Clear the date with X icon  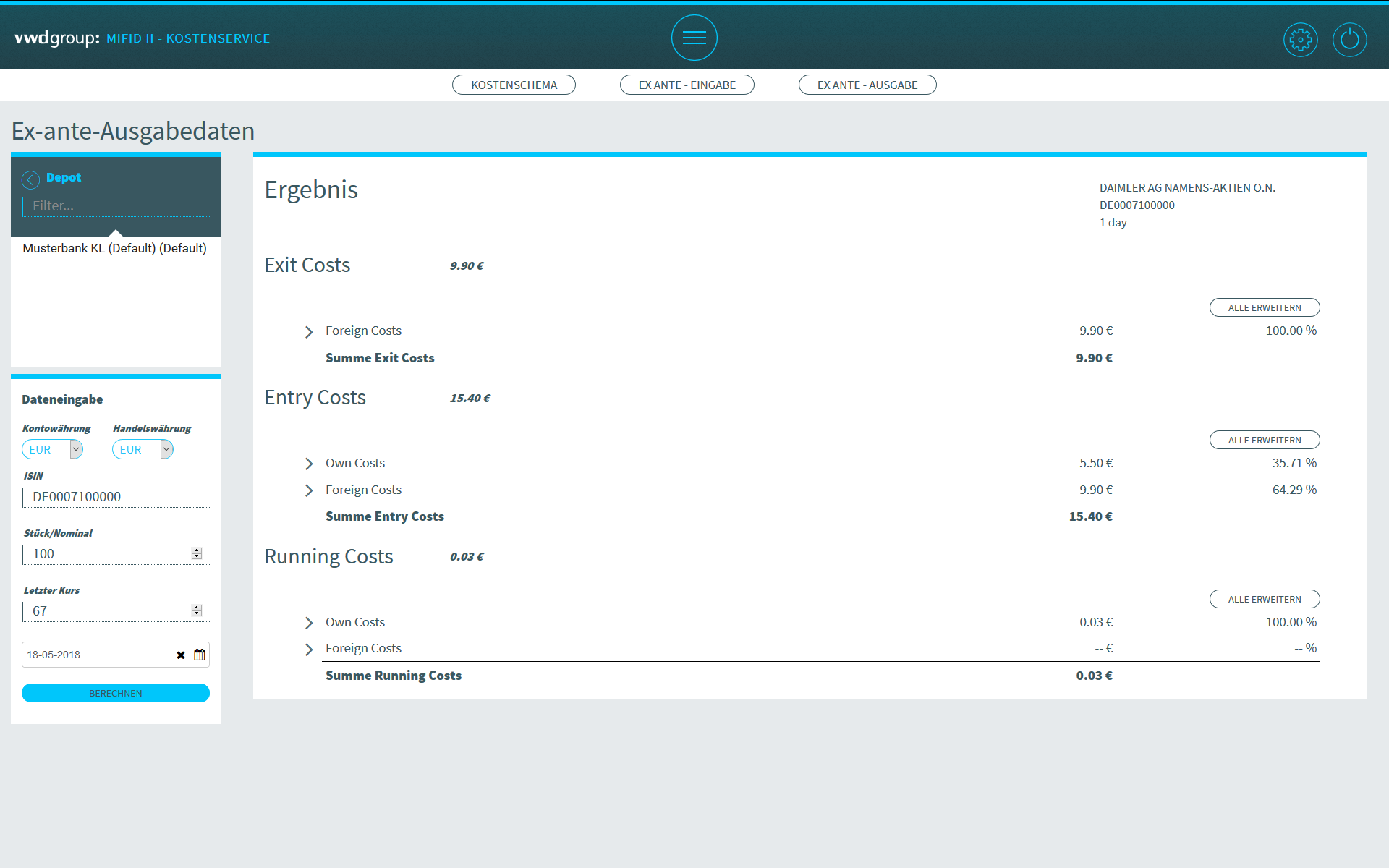click(181, 655)
